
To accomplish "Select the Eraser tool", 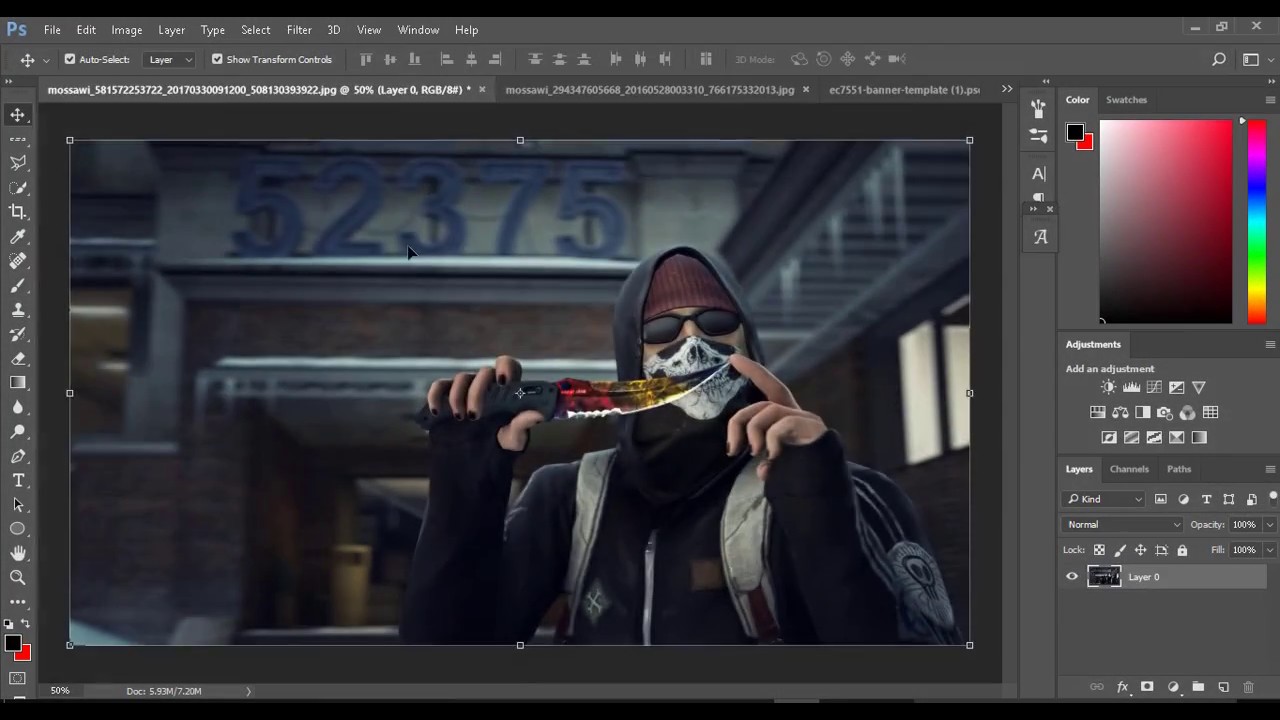I will 18,359.
